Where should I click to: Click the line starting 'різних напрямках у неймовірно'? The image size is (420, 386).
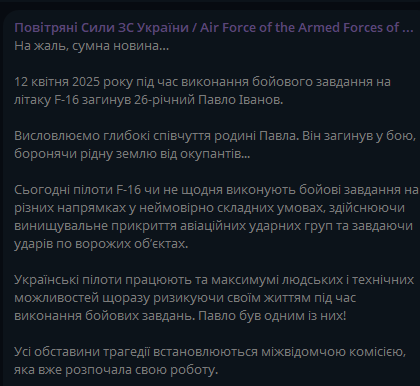pos(209,208)
